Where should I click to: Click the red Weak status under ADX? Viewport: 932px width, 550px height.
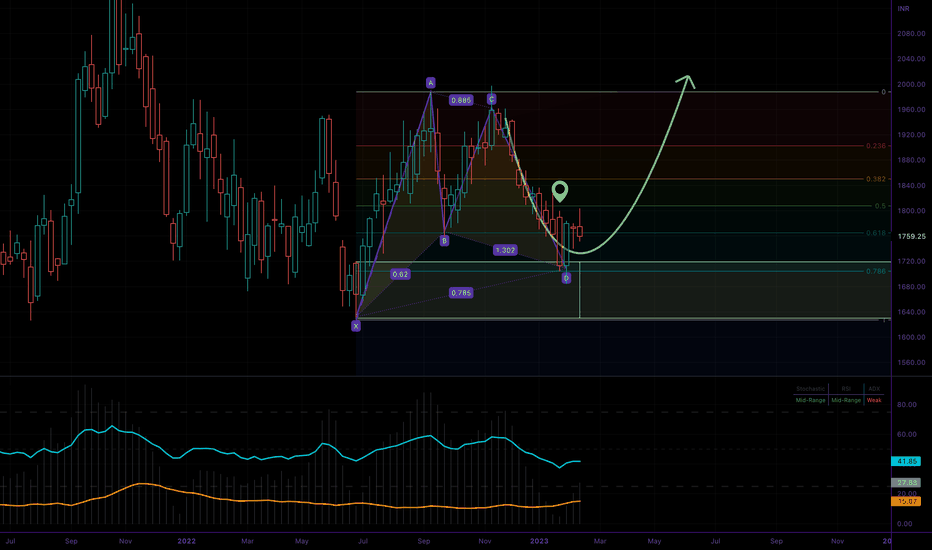874,400
